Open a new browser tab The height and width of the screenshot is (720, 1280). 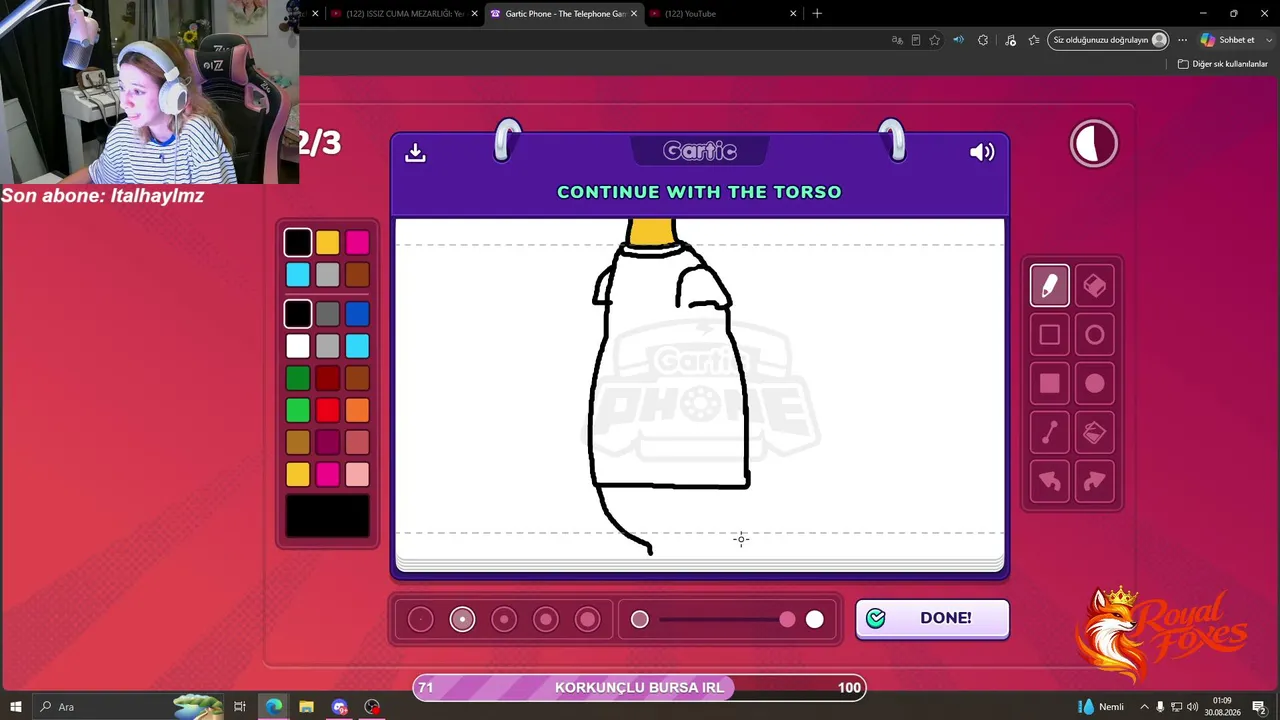pos(817,14)
